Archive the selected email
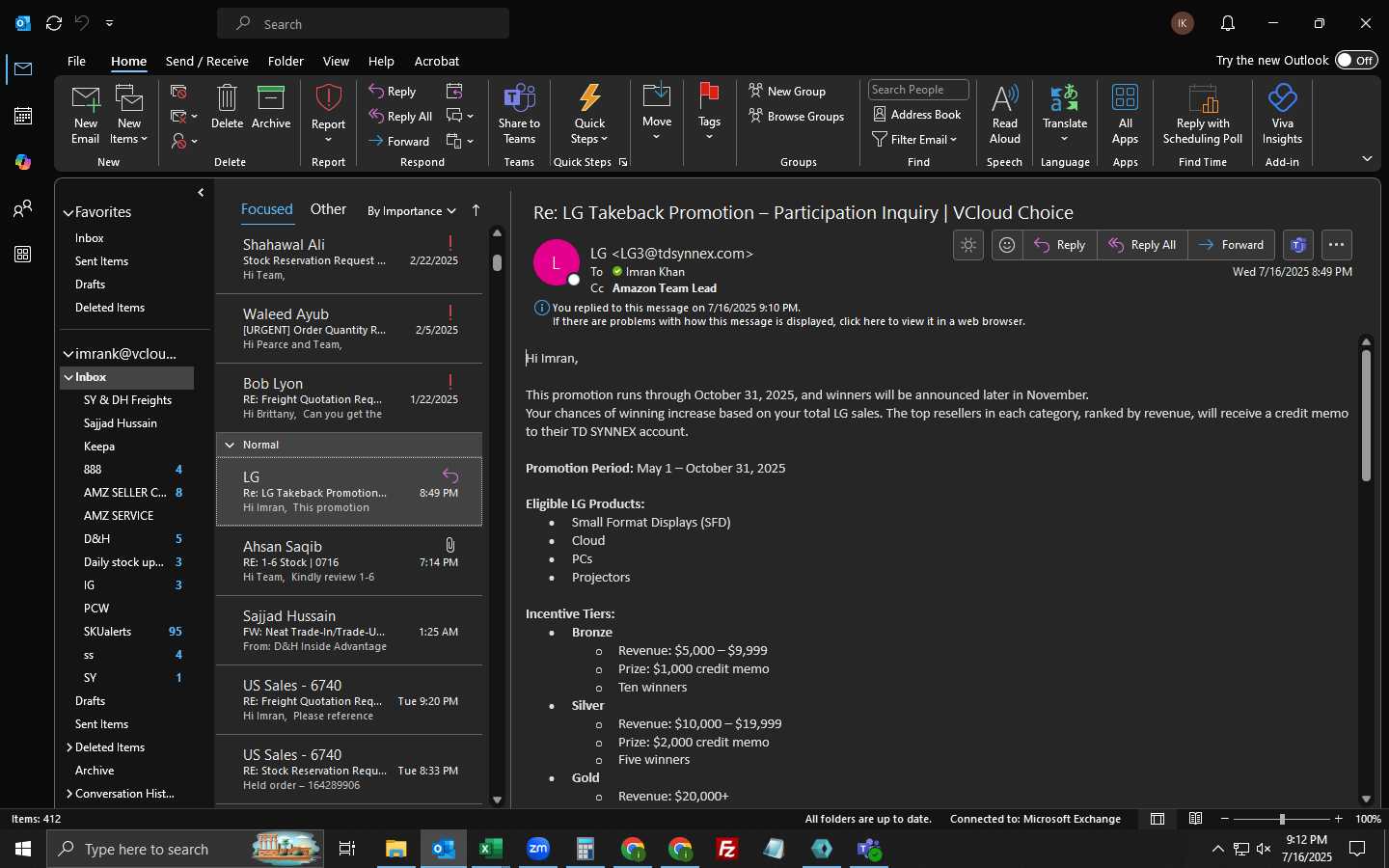The width and height of the screenshot is (1389, 868). point(271,107)
